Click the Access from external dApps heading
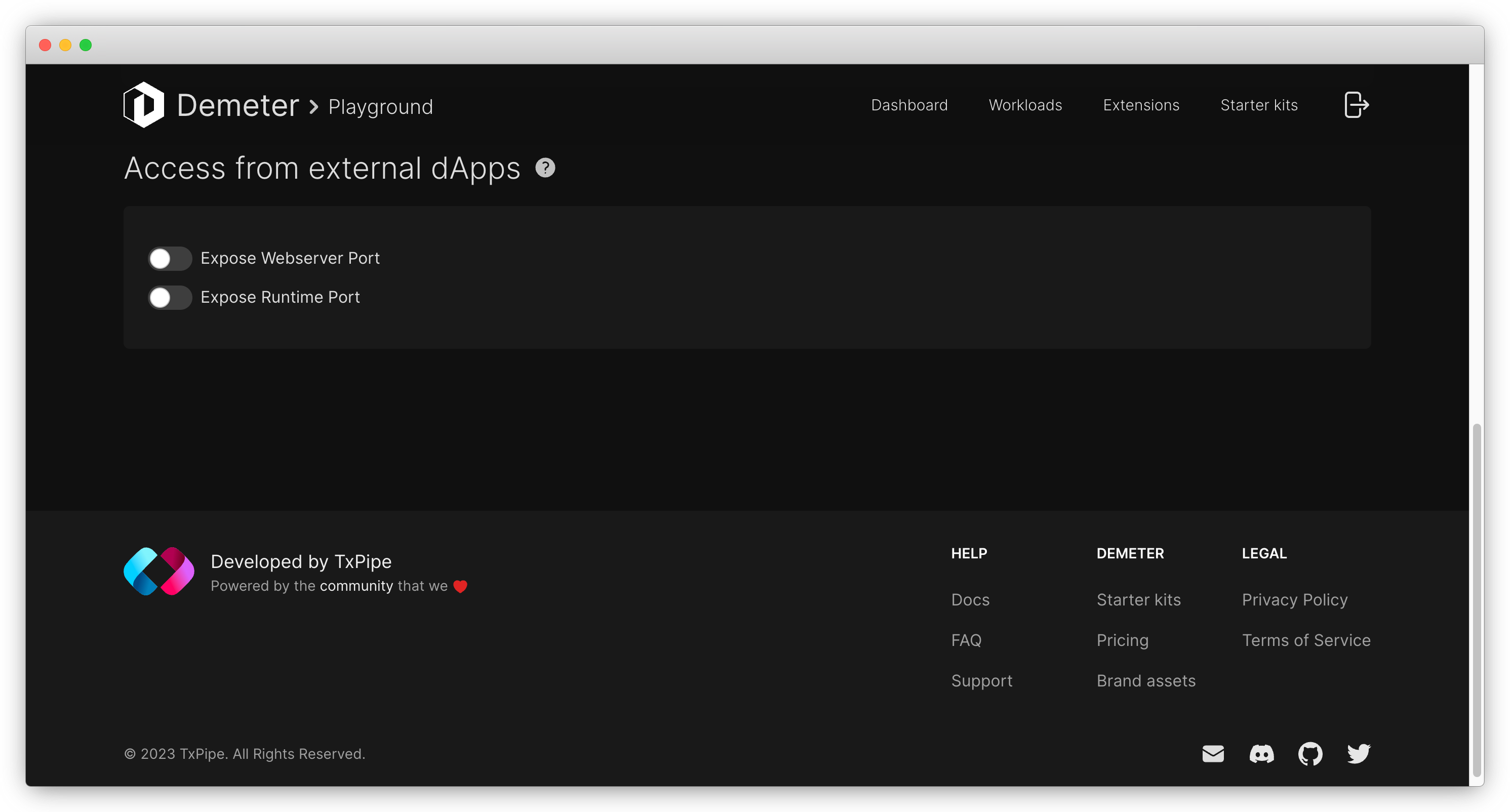Viewport: 1510px width, 812px height. (x=323, y=169)
